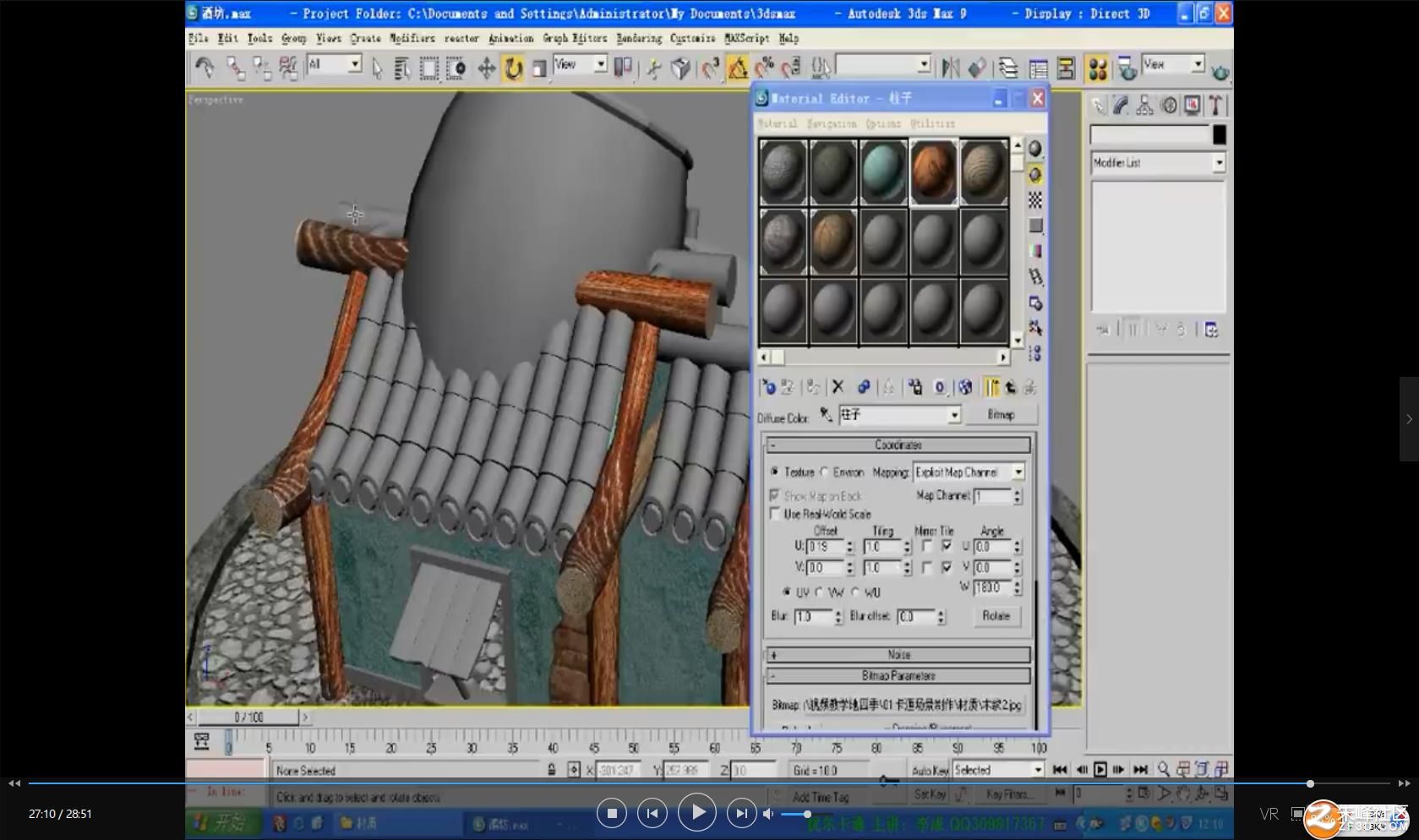Toggle V Mirror checkbox

click(927, 568)
